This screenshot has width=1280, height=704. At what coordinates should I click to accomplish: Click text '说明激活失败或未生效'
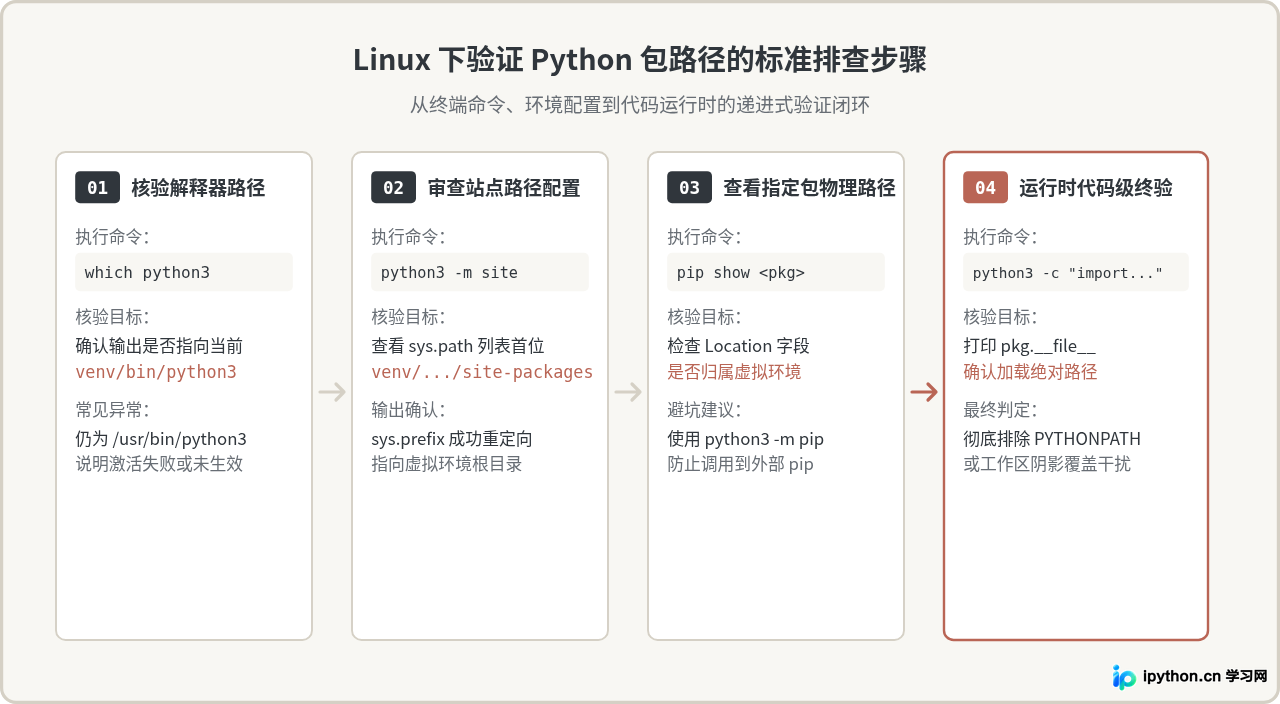pos(159,464)
